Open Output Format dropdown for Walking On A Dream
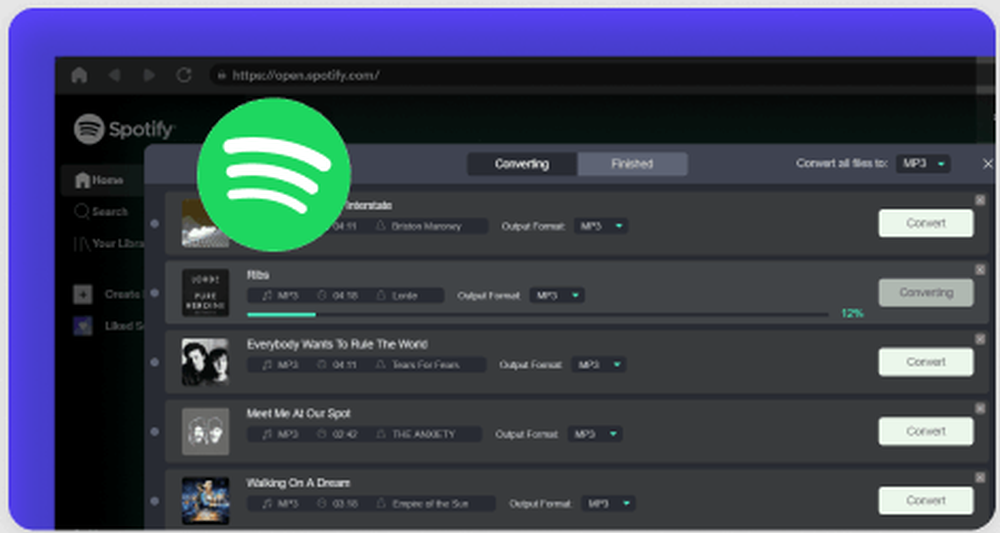 click(x=608, y=504)
